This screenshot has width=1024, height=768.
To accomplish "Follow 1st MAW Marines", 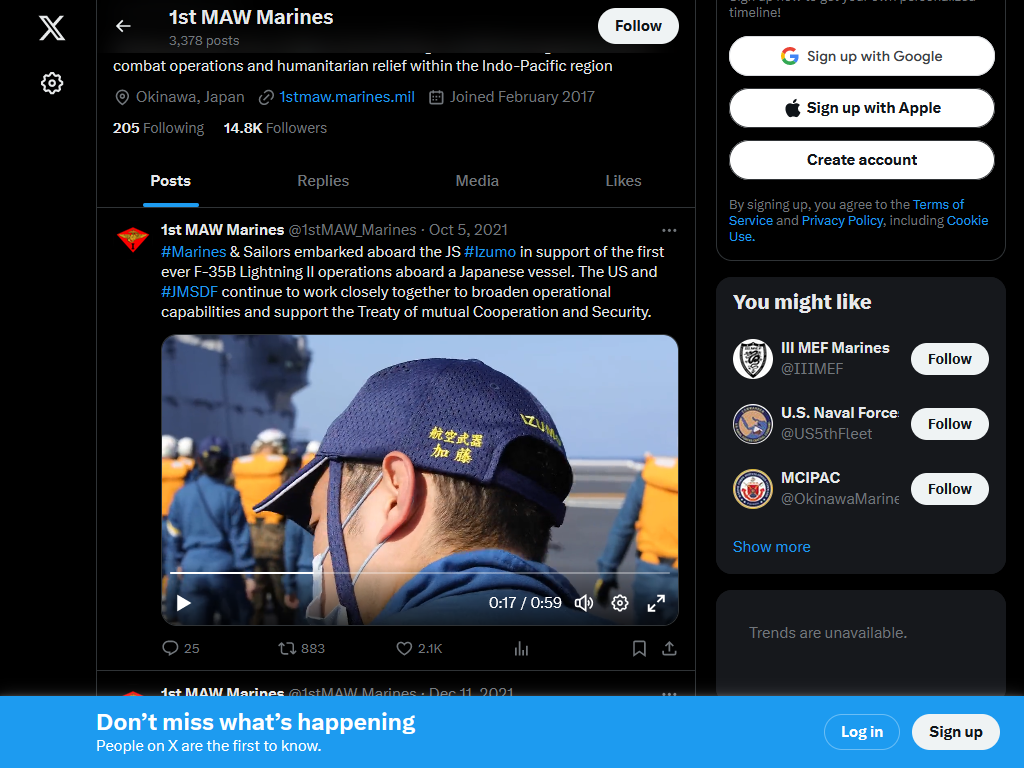I will coord(638,26).
